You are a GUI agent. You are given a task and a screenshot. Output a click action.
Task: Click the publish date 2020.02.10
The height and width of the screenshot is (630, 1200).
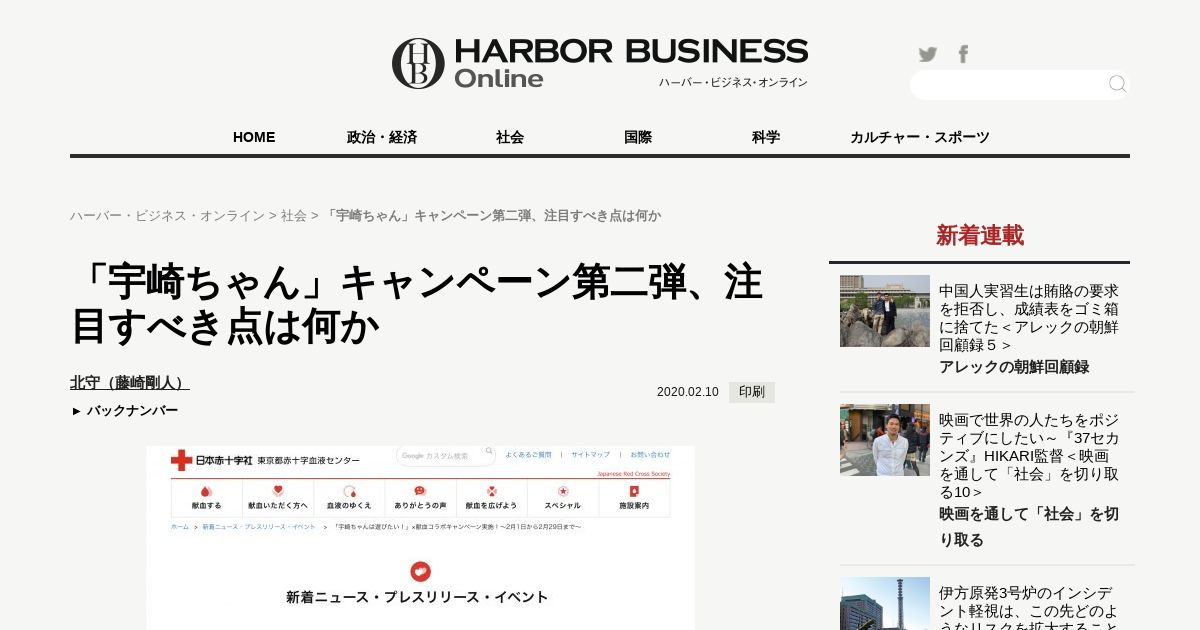tap(688, 392)
